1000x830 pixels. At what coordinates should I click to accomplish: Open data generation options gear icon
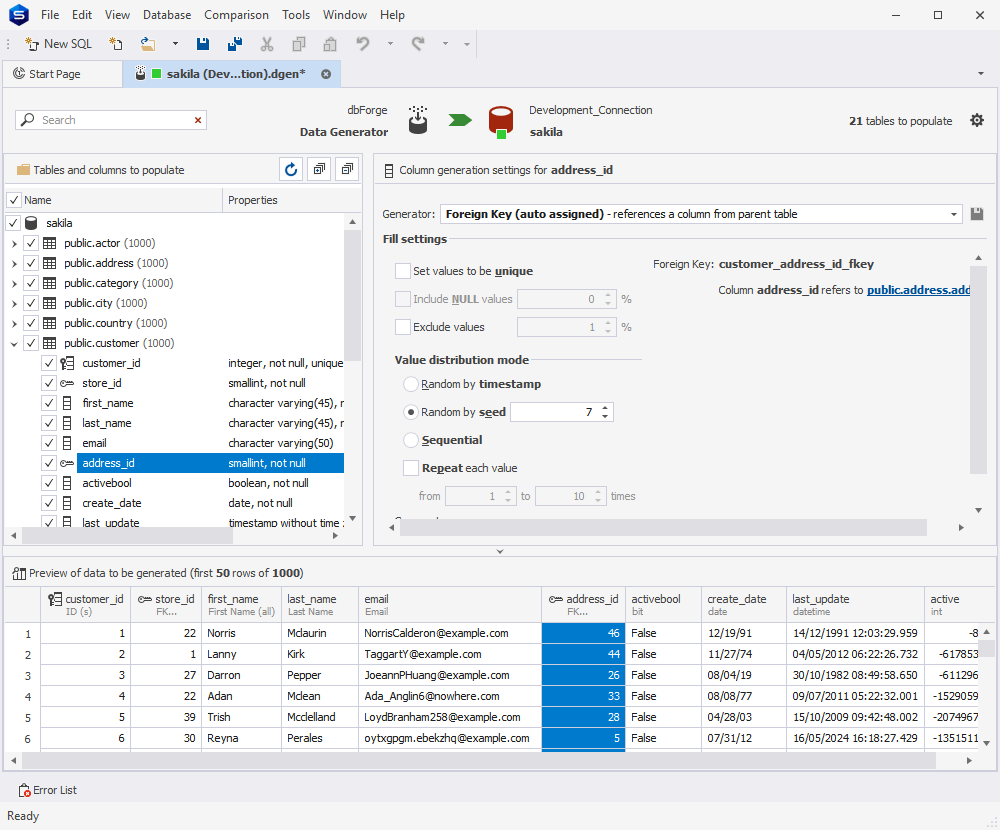(x=977, y=120)
